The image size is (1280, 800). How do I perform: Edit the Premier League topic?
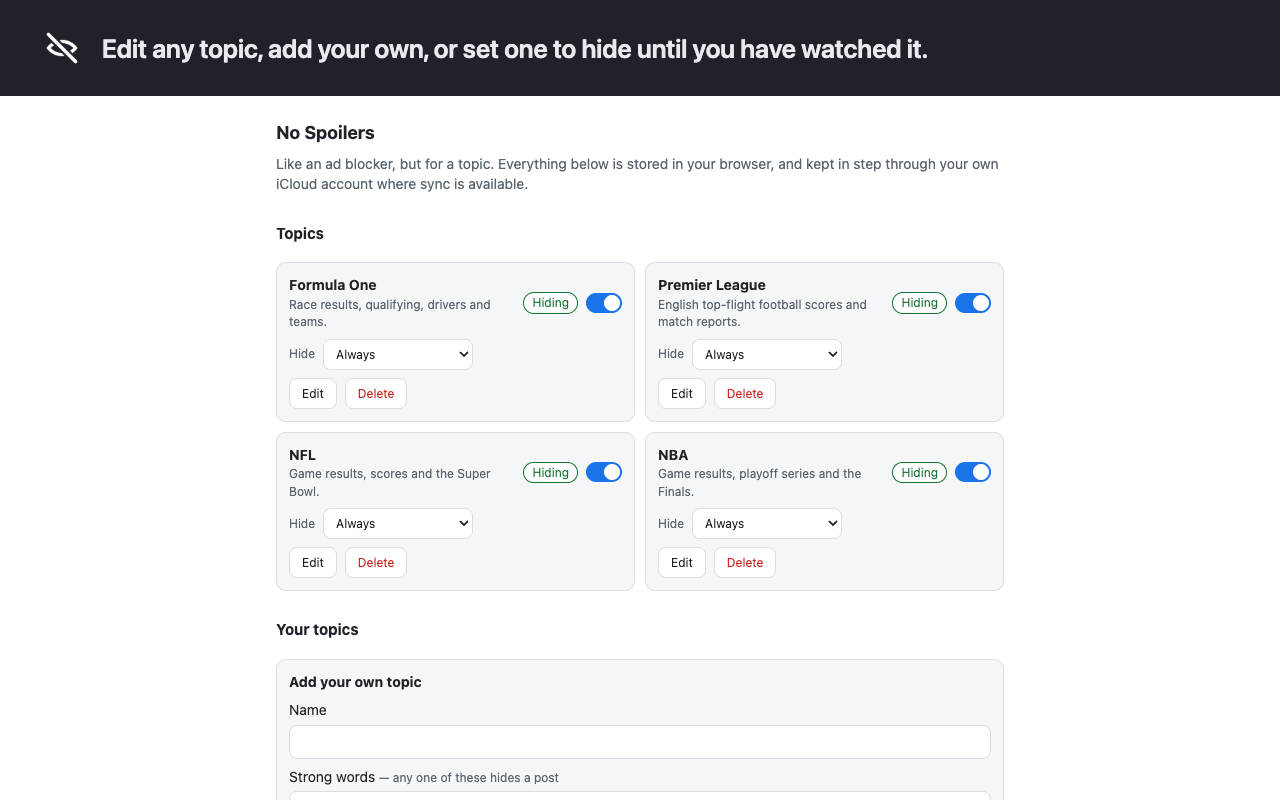[682, 393]
